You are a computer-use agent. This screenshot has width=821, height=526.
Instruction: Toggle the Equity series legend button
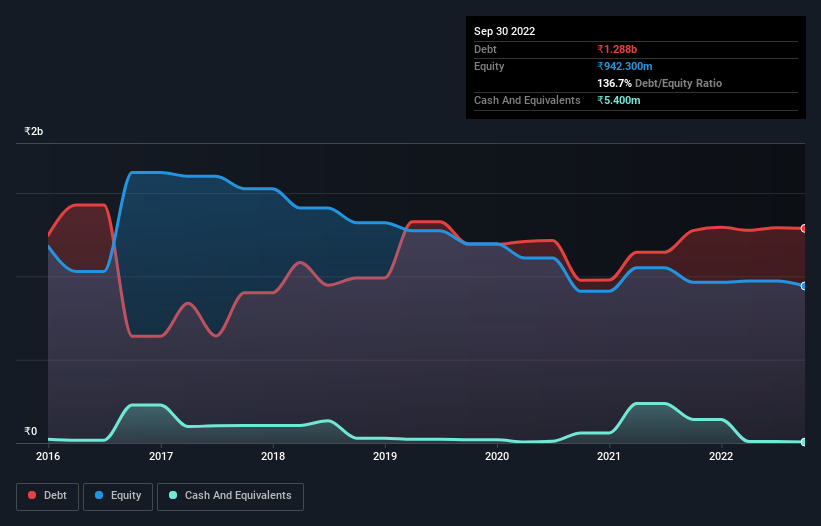118,496
